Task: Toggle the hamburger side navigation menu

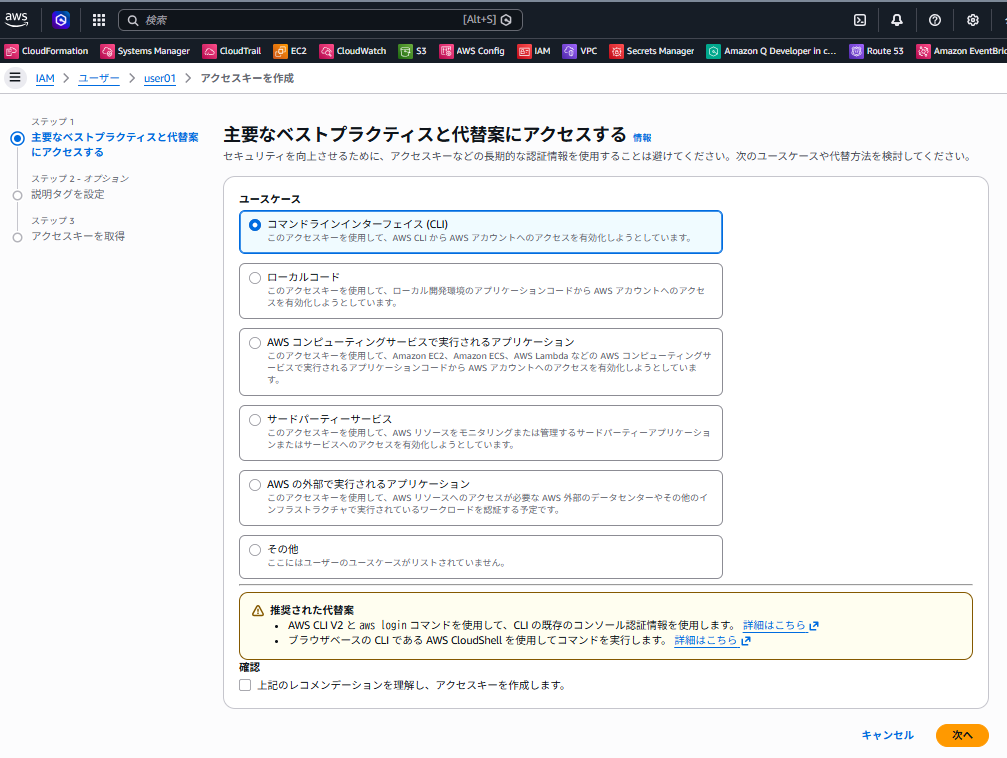Action: 15,78
